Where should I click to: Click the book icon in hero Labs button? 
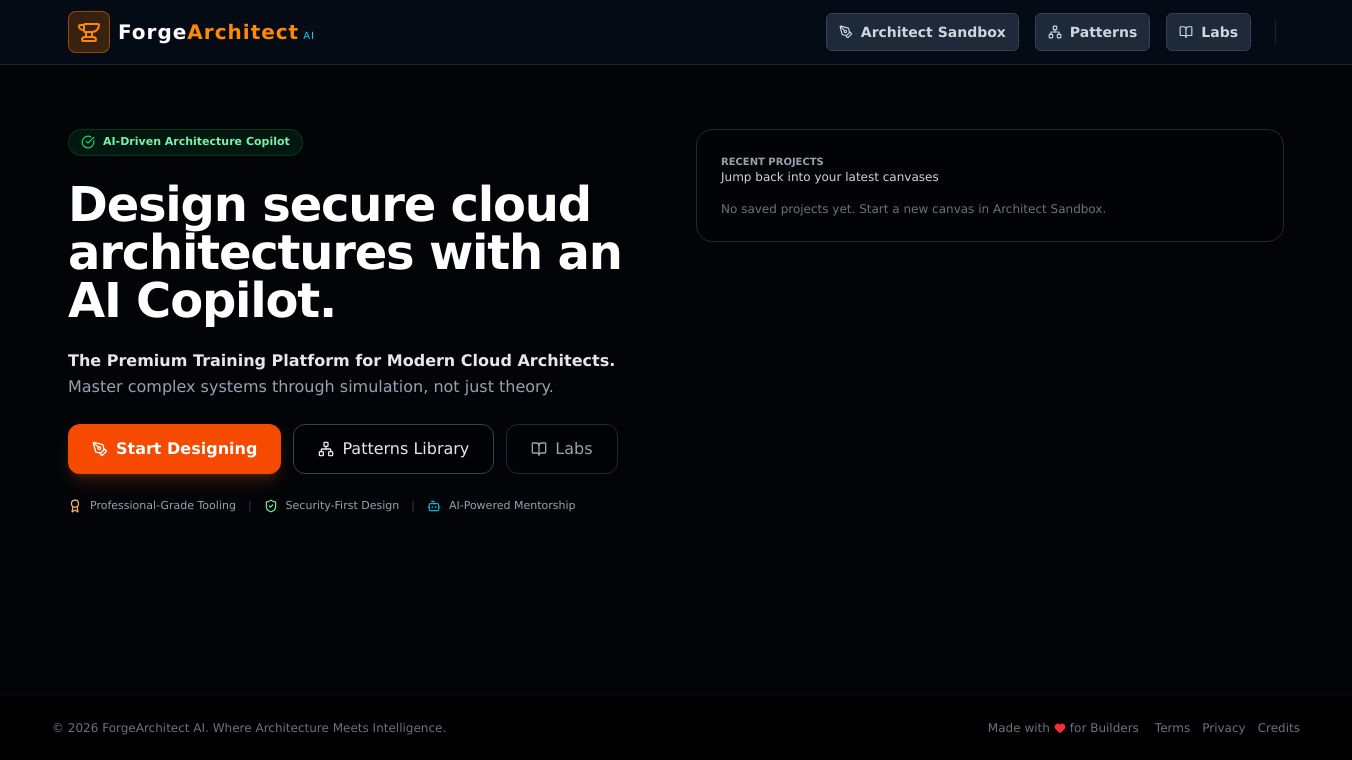pos(539,449)
